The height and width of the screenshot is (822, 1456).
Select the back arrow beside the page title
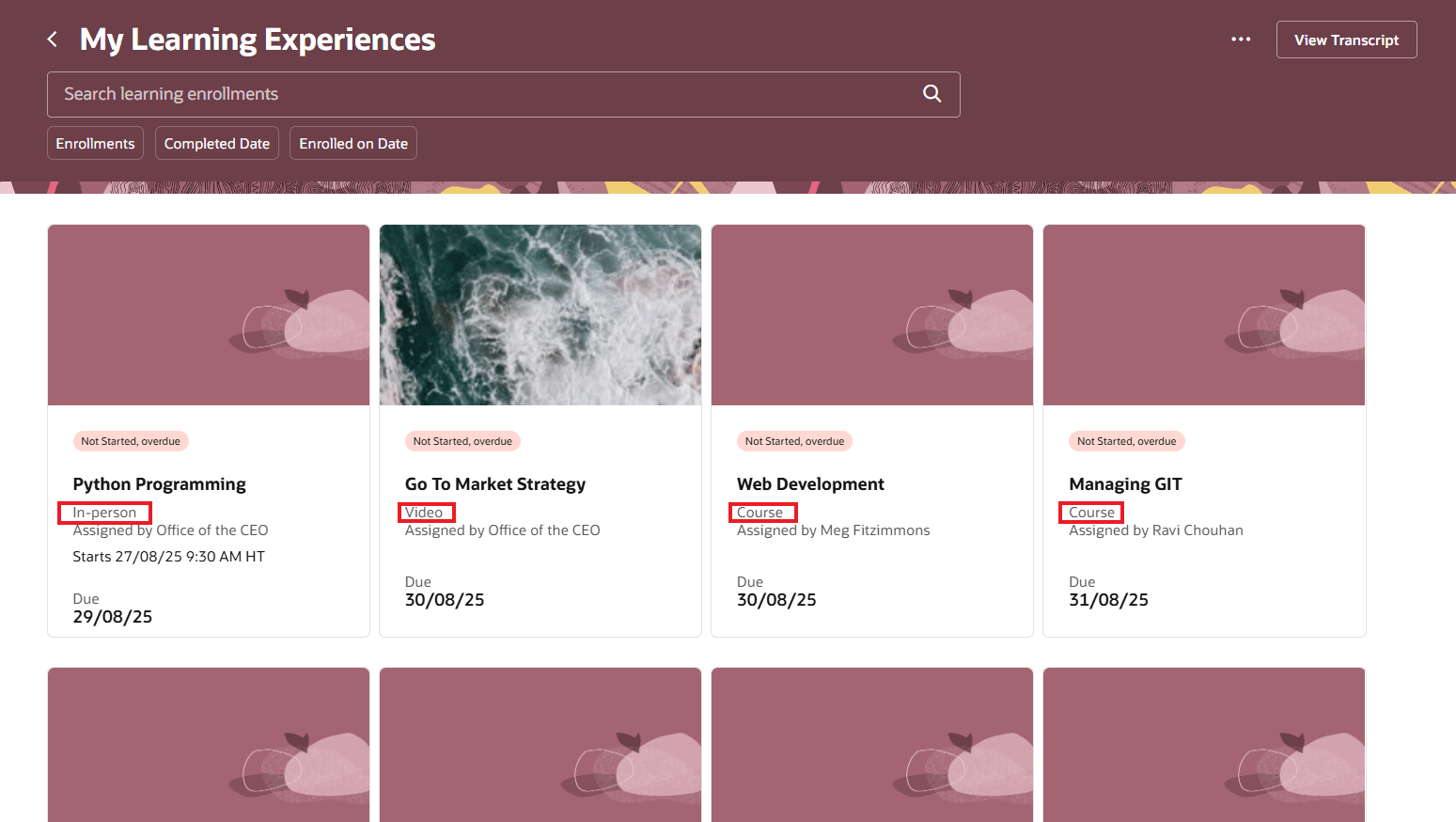tap(52, 39)
